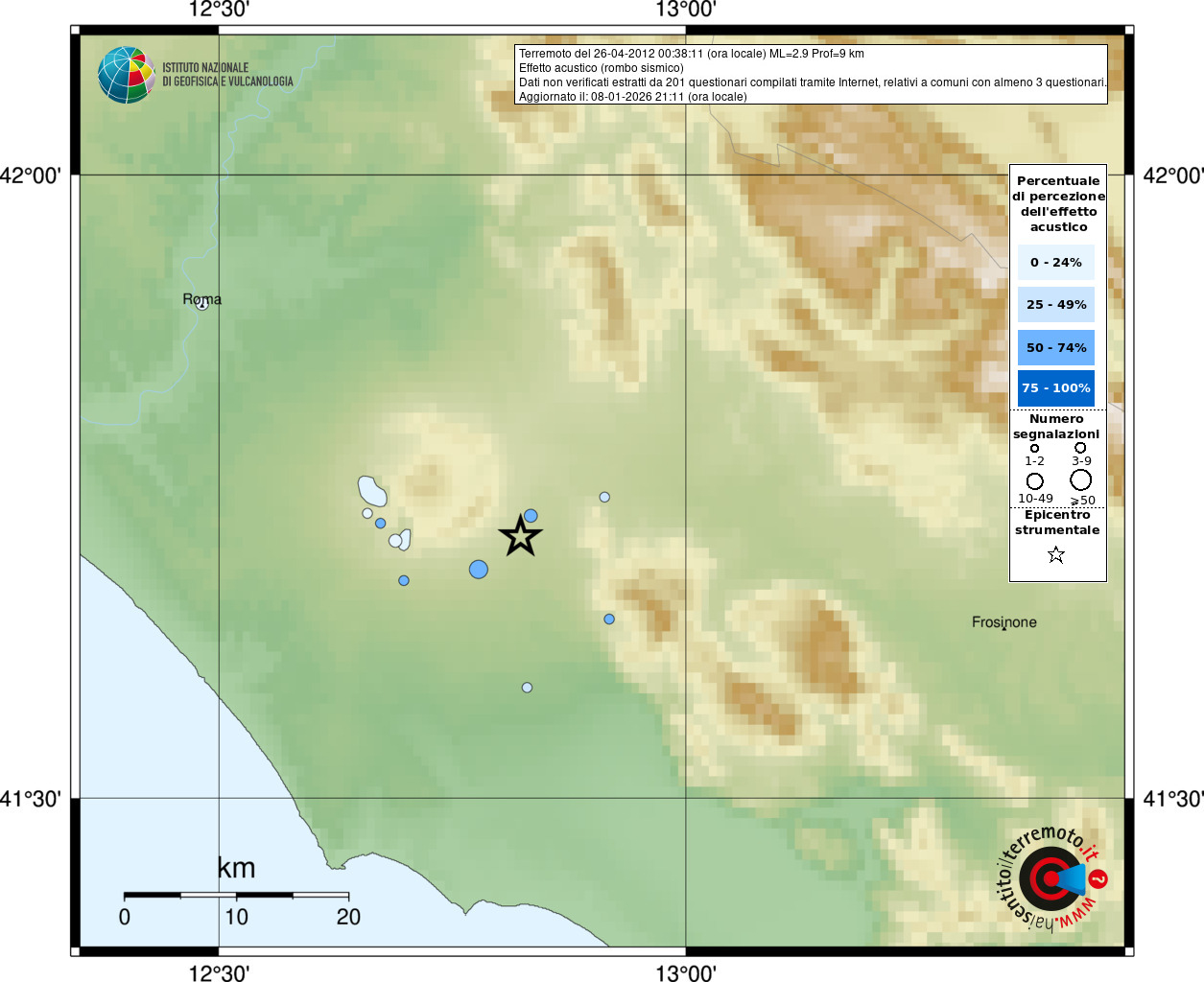
Task: Click the hai sentito il terremoto logo
Action: (1052, 878)
